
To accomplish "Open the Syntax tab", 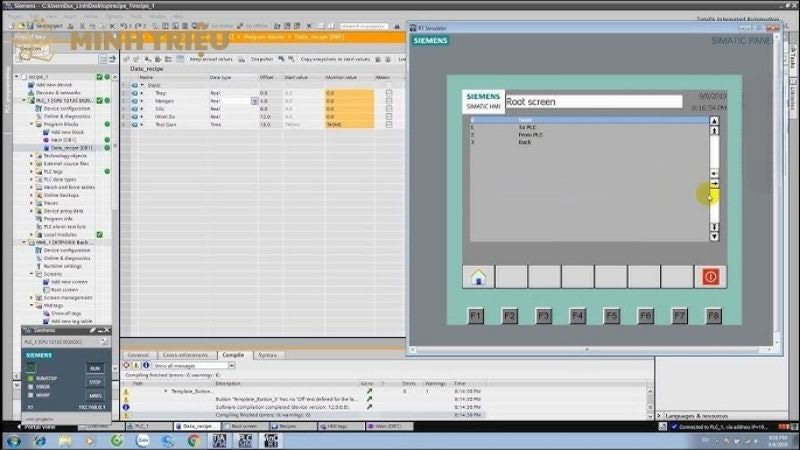I will [x=268, y=355].
